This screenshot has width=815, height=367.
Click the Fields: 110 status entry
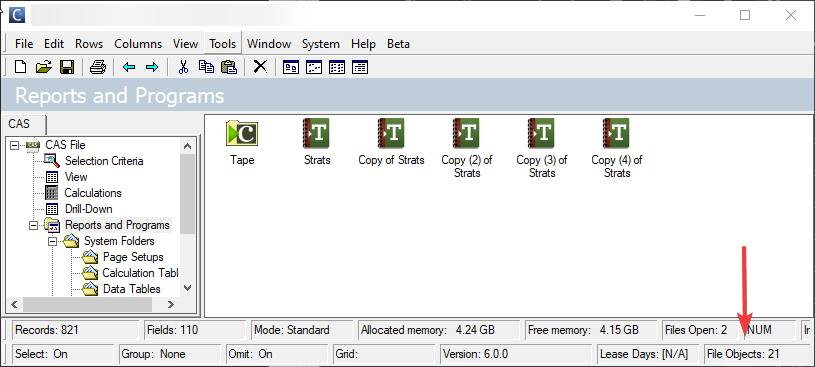(x=194, y=330)
